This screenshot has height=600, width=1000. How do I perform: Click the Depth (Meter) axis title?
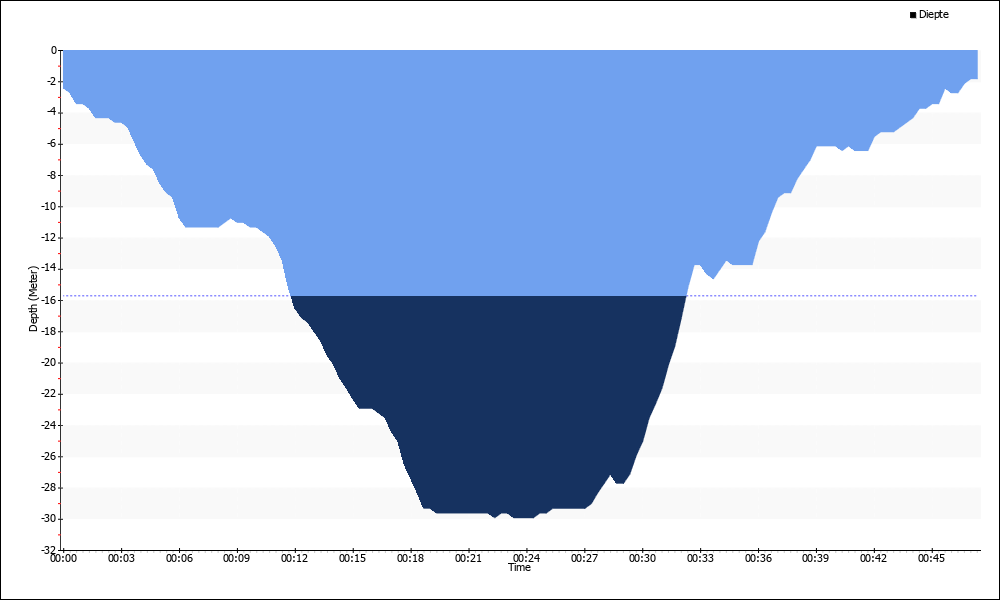34,298
